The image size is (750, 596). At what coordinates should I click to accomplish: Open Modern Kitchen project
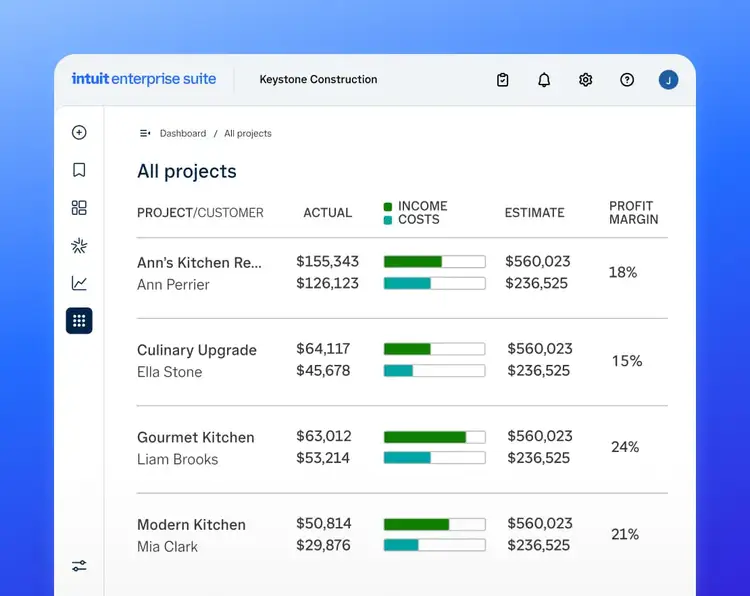tap(191, 525)
